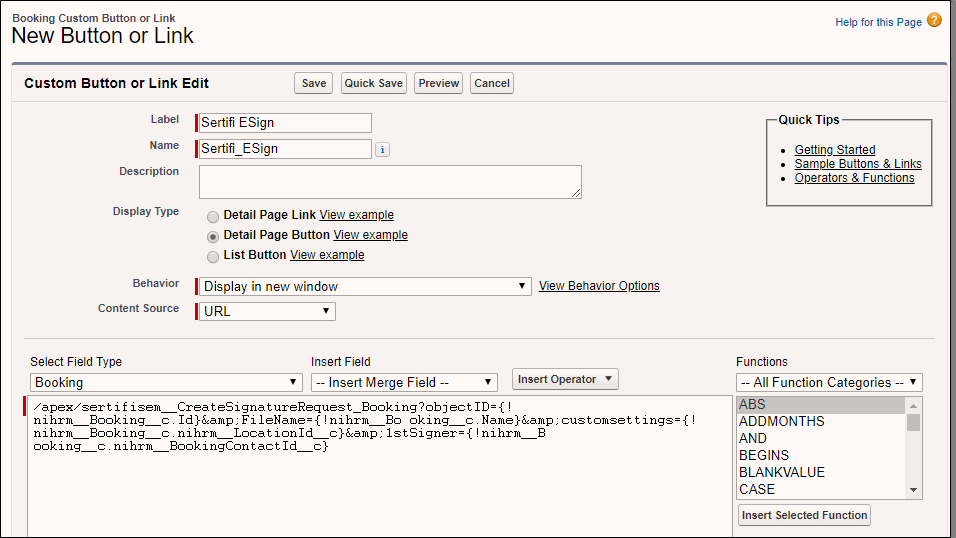View example for Detail Page Link
Viewport: 956px width, 538px height.
pos(357,215)
